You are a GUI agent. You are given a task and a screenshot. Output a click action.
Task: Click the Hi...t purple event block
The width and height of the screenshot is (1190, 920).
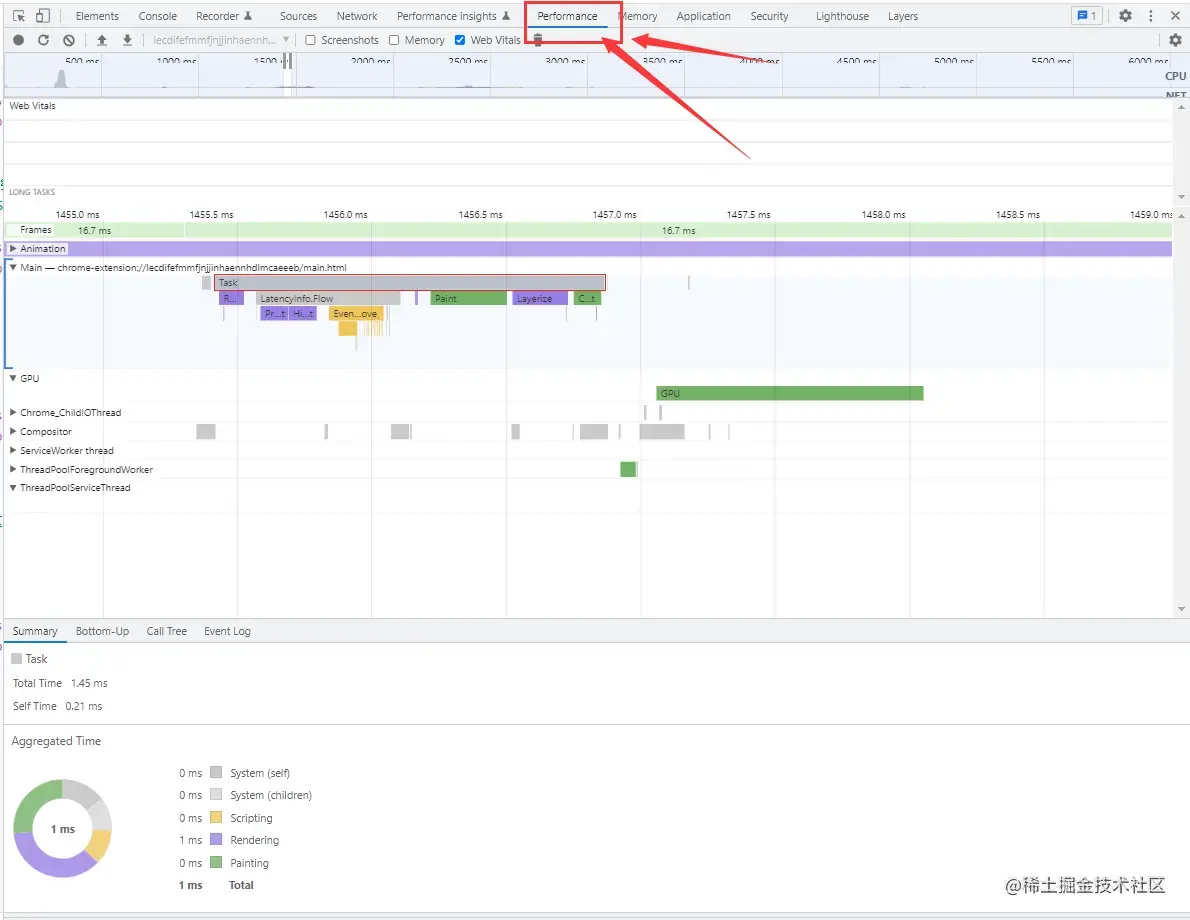(303, 314)
